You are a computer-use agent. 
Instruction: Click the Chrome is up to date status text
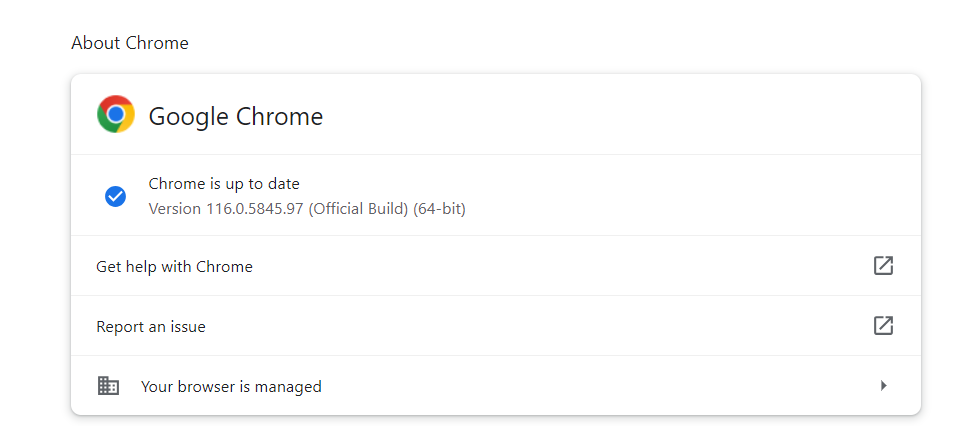pos(224,184)
